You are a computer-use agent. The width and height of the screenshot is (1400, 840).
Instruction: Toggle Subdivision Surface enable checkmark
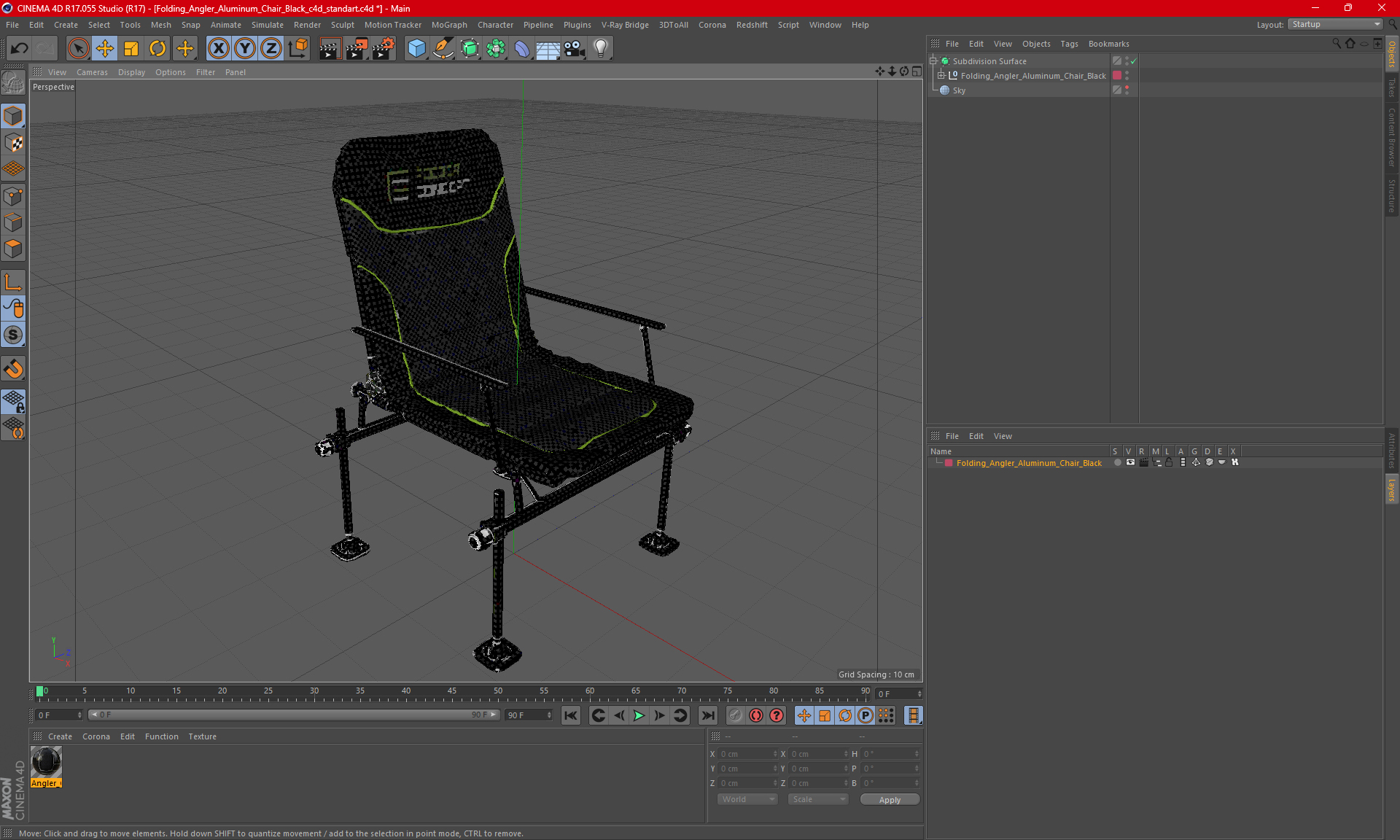(1134, 61)
